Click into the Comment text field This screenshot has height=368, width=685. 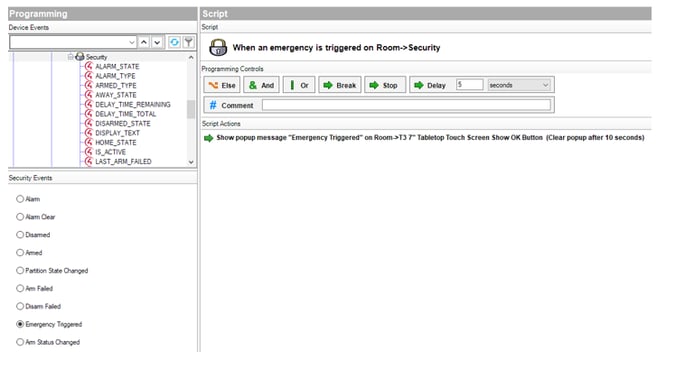(406, 105)
